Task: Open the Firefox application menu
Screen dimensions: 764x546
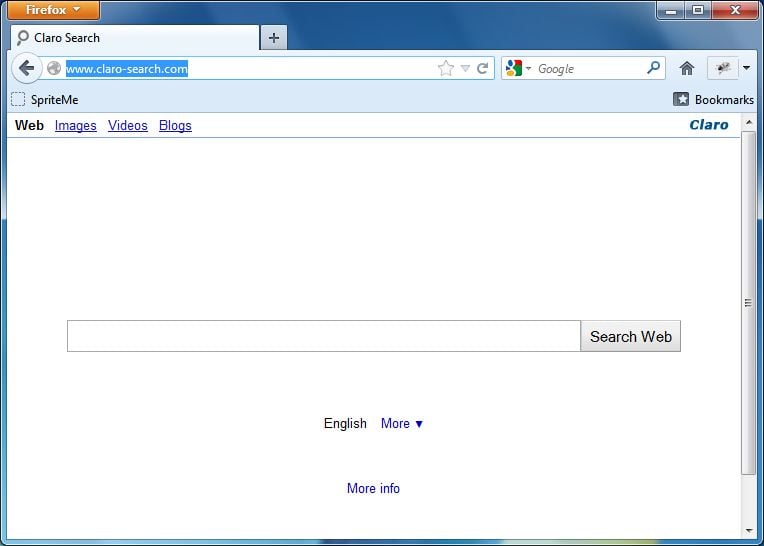Action: click(x=53, y=10)
